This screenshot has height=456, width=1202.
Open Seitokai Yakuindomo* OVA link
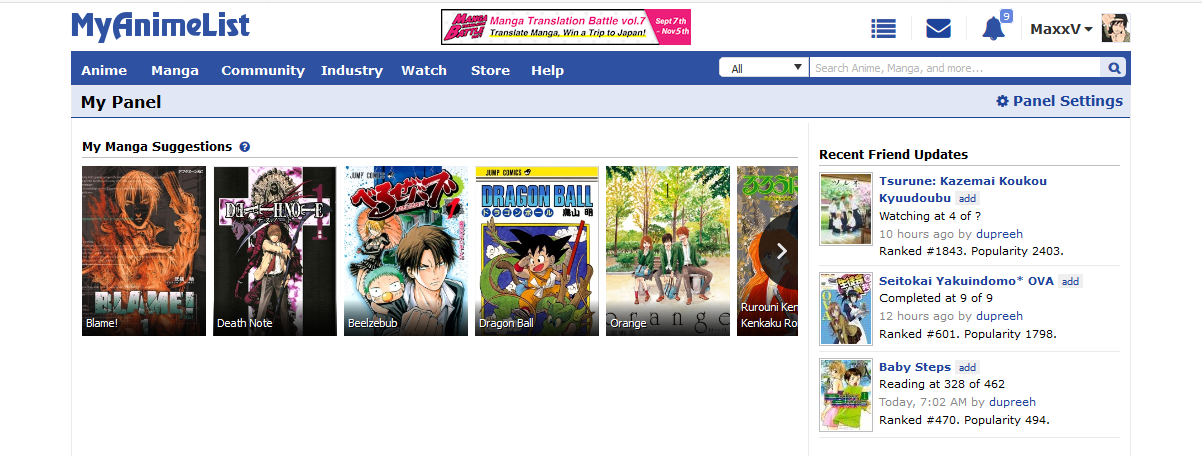pyautogui.click(x=966, y=281)
